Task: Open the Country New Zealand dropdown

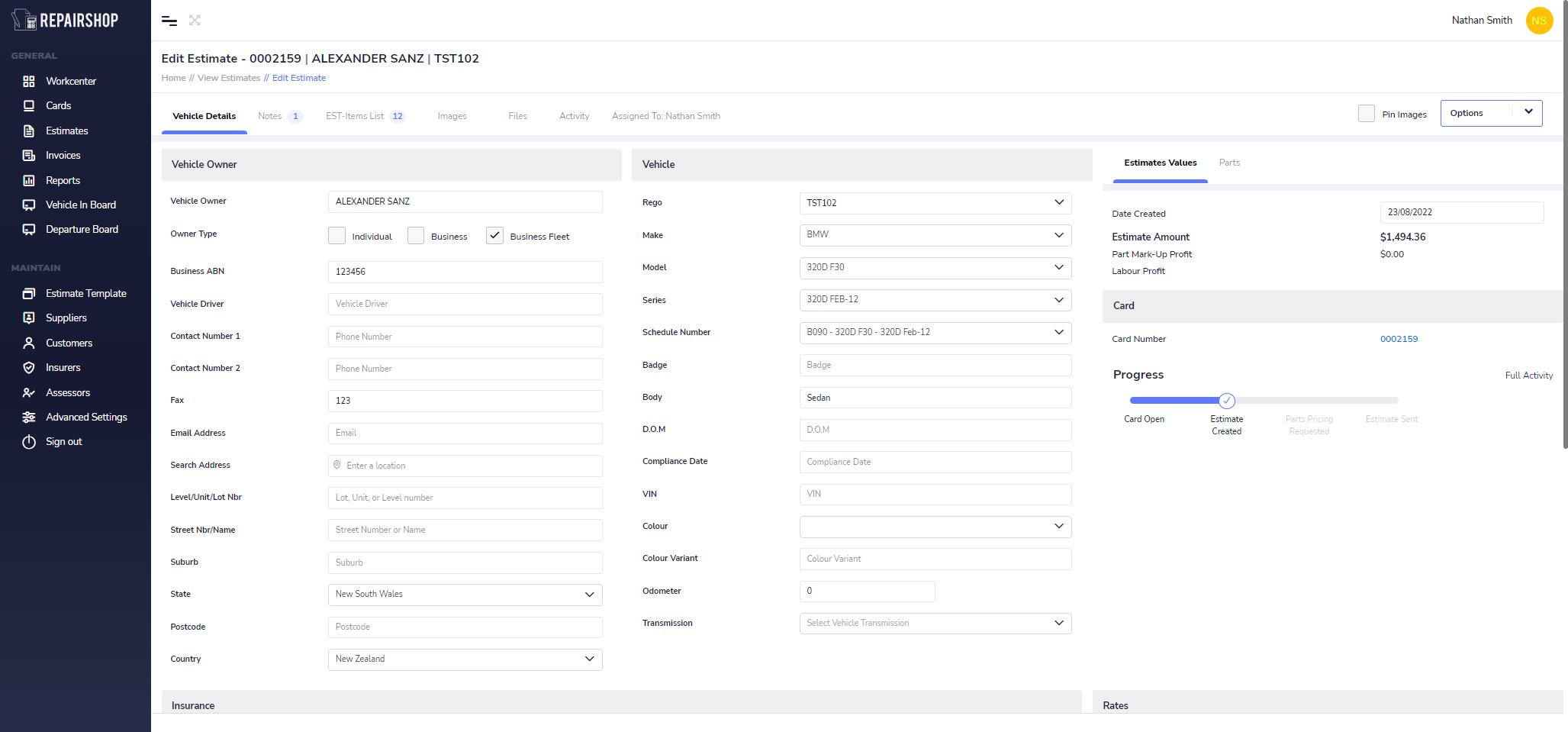Action: (x=465, y=659)
